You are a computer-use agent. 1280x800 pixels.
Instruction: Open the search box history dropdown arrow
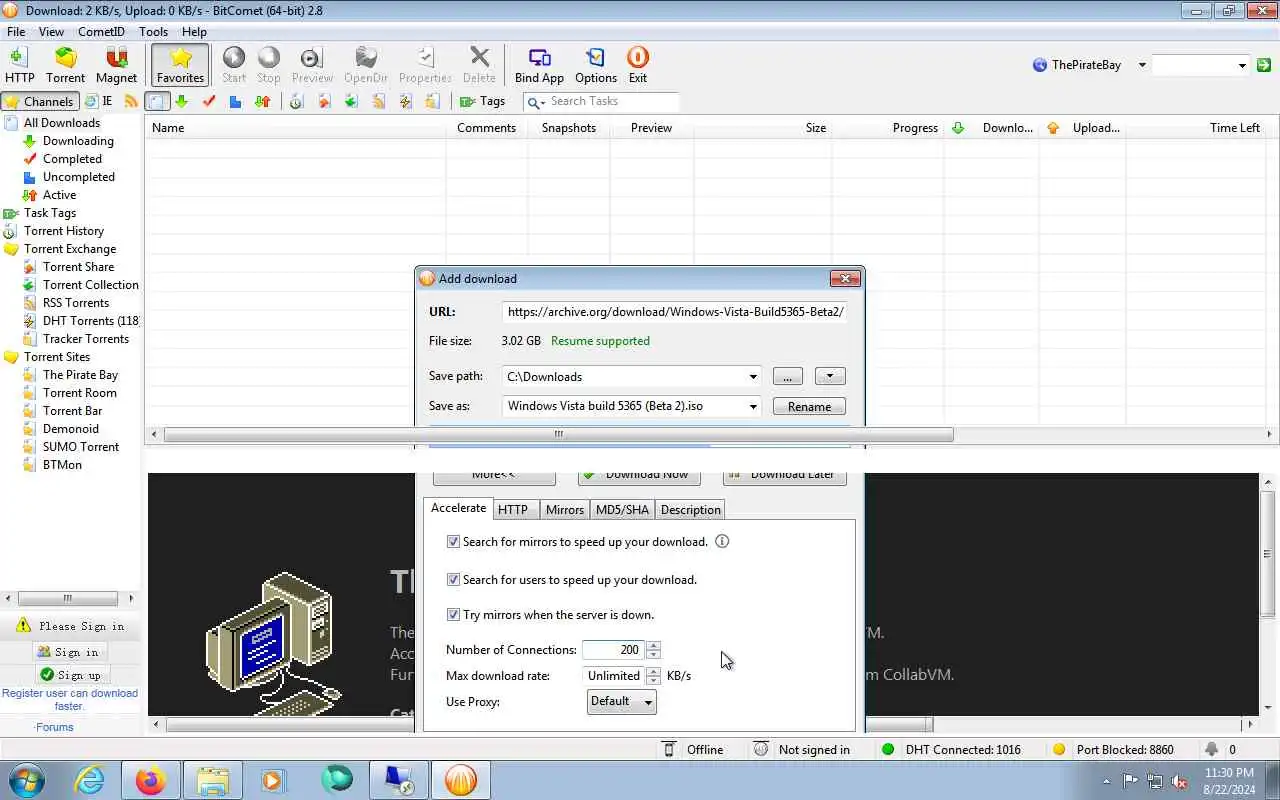point(1242,65)
